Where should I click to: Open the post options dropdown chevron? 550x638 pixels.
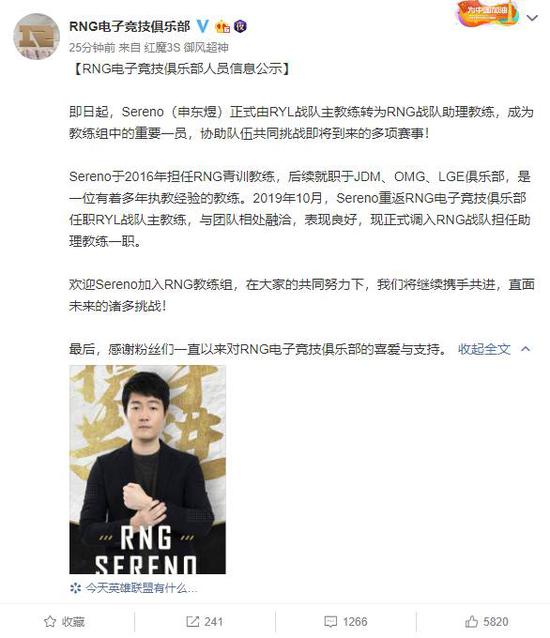(x=533, y=18)
